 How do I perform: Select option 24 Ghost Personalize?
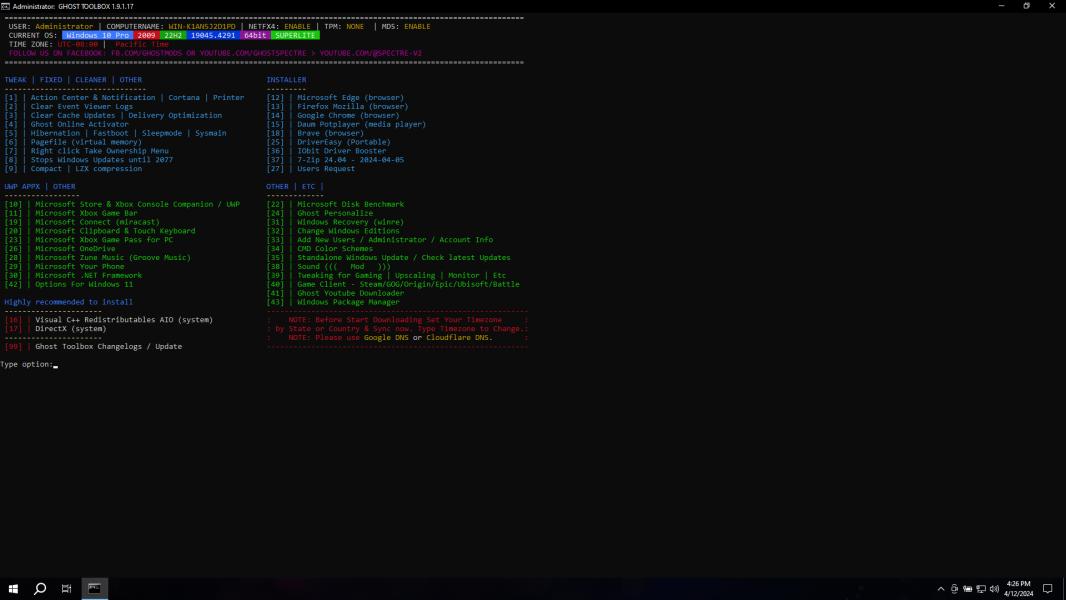(320, 213)
